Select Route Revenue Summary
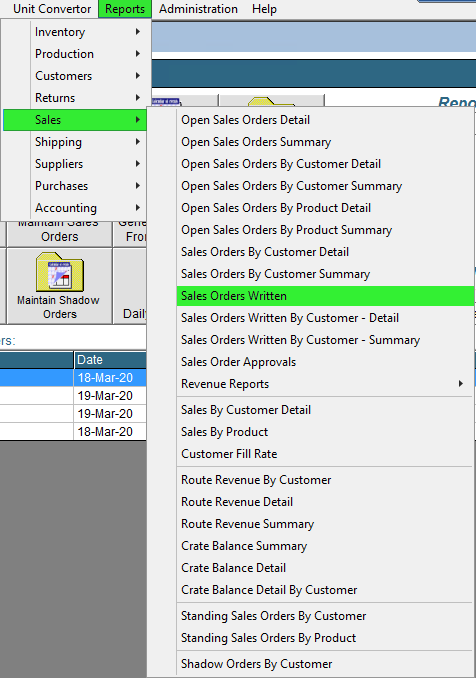This screenshot has height=678, width=476. pos(325,524)
